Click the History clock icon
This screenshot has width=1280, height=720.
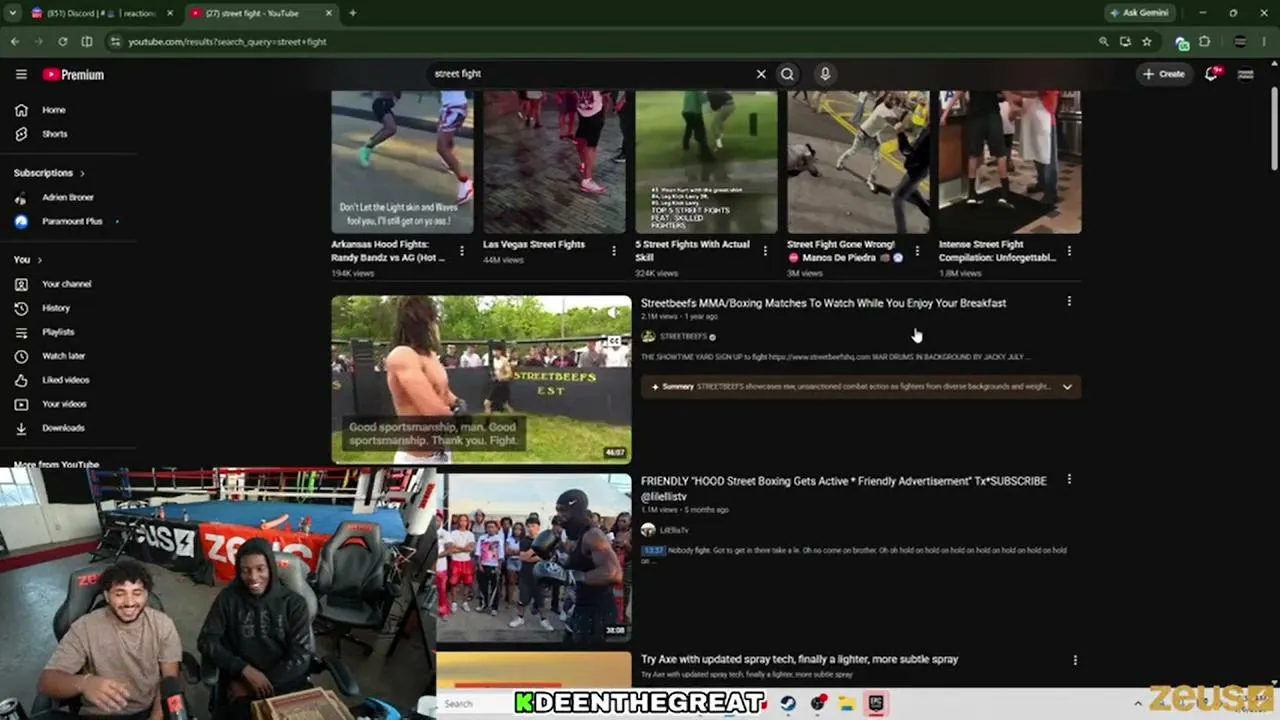[21, 308]
